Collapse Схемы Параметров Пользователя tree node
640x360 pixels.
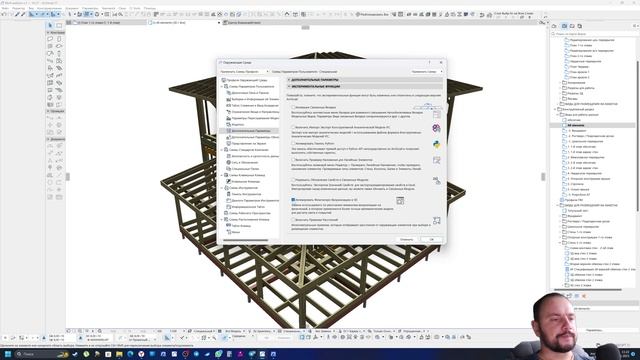click(x=222, y=87)
